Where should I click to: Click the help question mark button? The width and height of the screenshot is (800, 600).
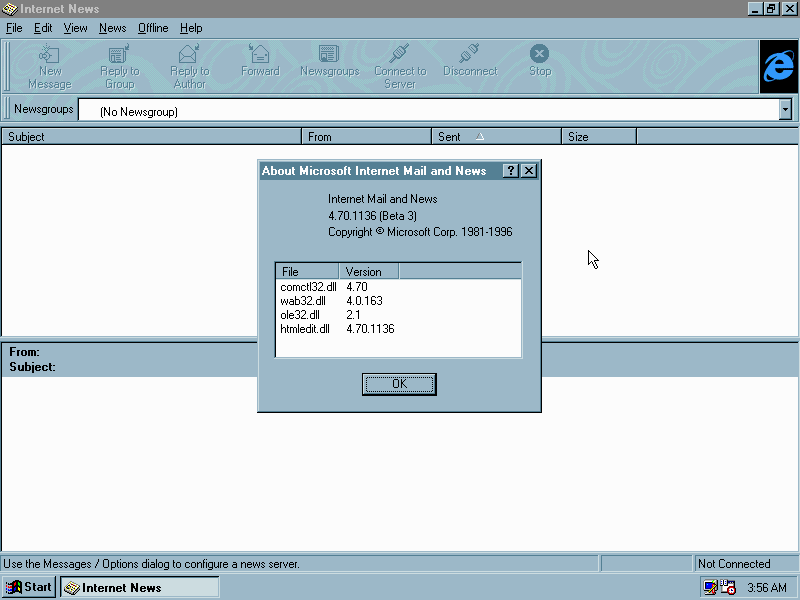point(510,171)
